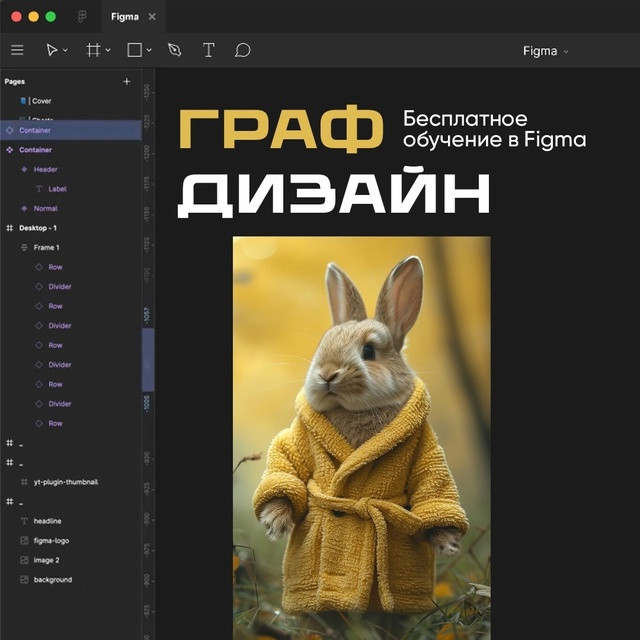Expand the Move tool dropdown chevron

[x=65, y=51]
